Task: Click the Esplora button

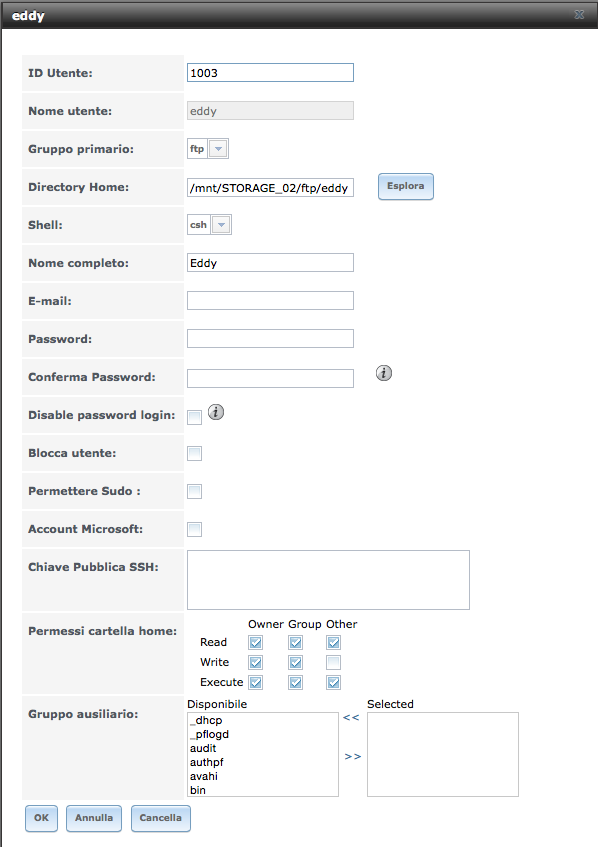Action: coord(406,186)
